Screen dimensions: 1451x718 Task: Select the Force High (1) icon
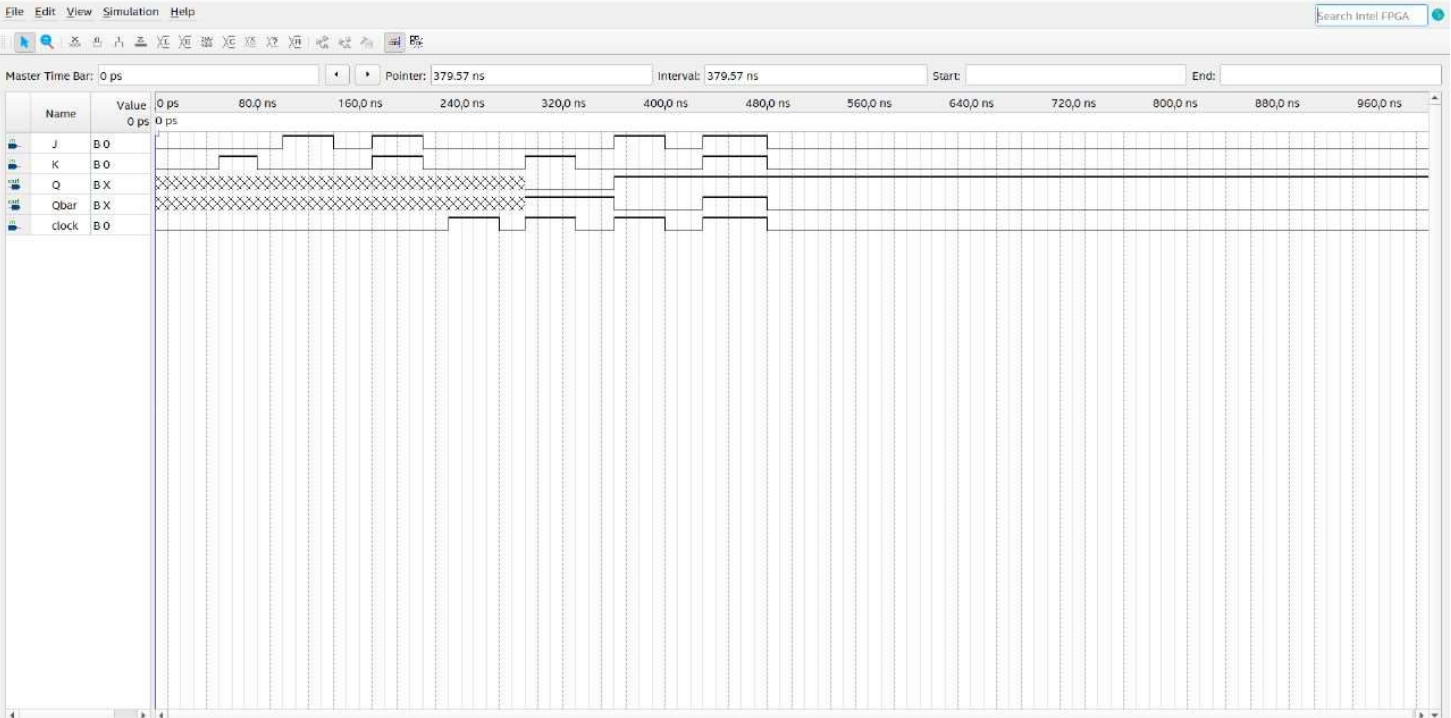tap(119, 42)
